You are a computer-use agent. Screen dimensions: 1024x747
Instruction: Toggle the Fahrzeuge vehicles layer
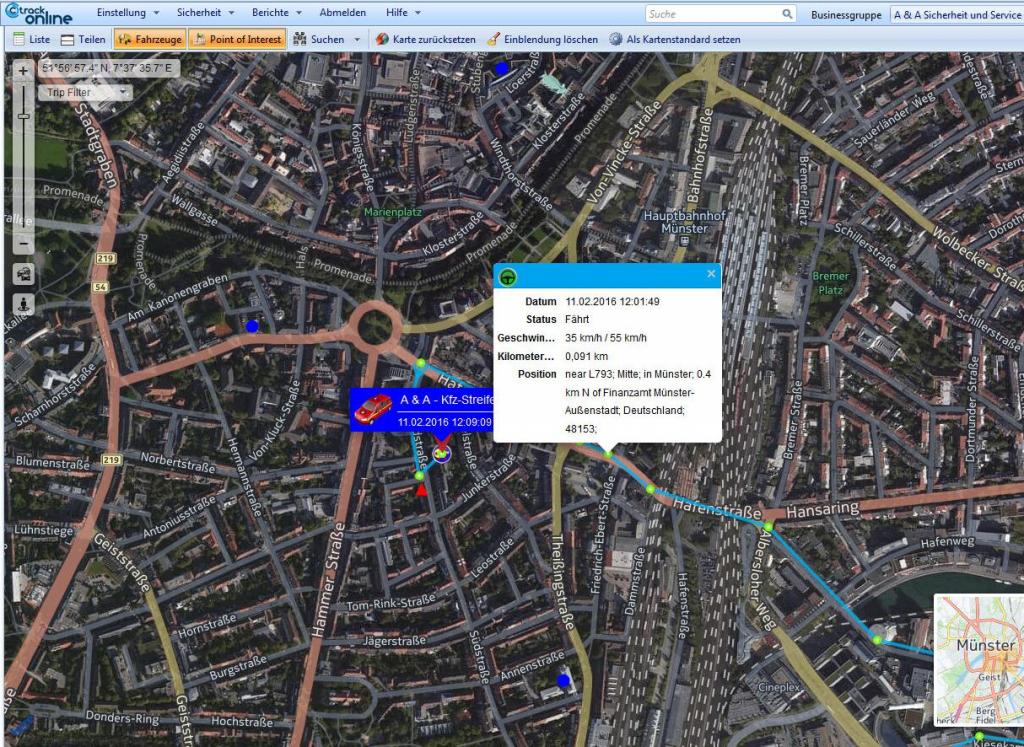(x=150, y=39)
